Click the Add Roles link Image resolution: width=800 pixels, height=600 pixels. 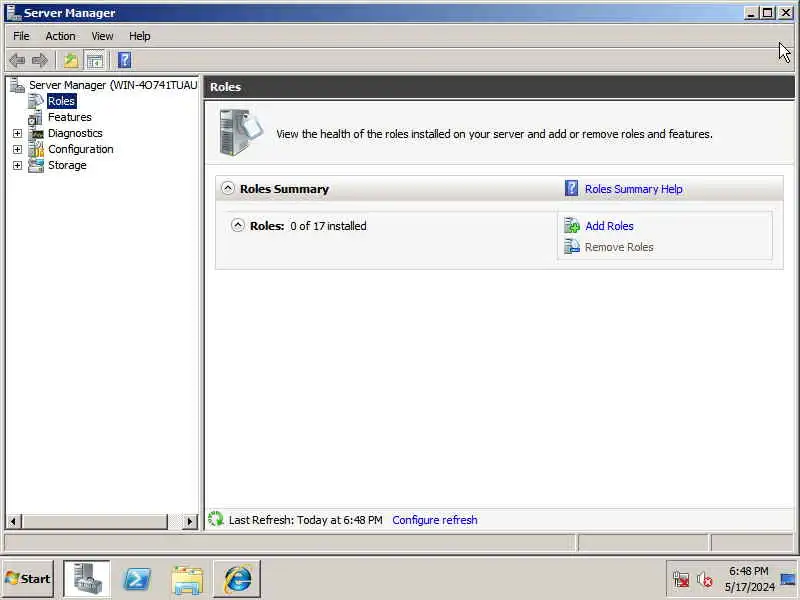[x=609, y=226]
